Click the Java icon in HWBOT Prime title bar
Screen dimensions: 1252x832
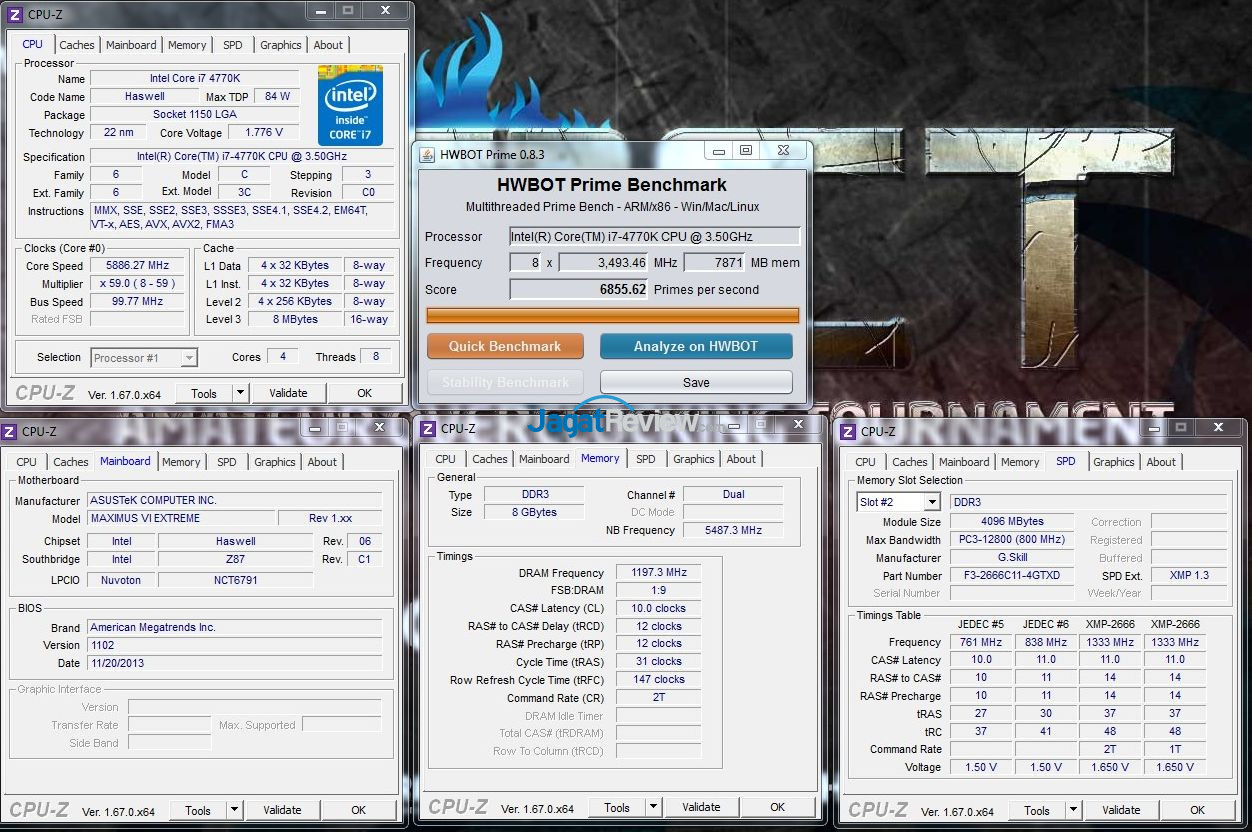click(x=427, y=154)
